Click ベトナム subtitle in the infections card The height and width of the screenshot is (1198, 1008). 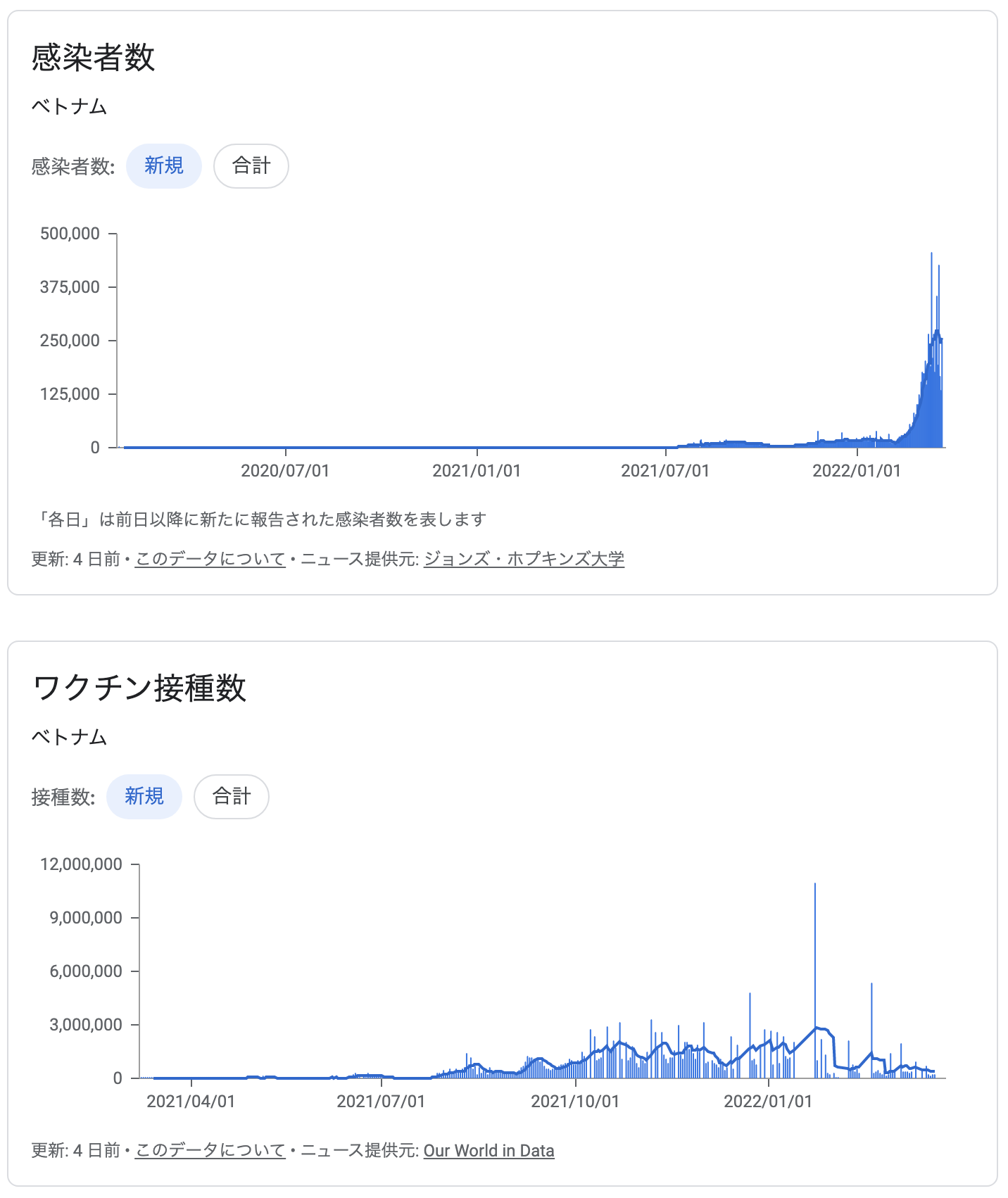pos(69,107)
